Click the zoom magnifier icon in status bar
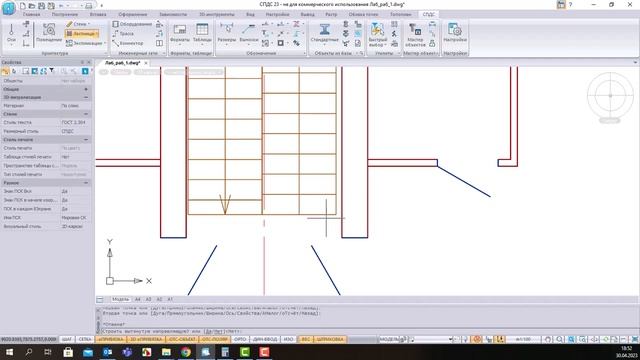The height and width of the screenshot is (360, 640). (x=560, y=339)
